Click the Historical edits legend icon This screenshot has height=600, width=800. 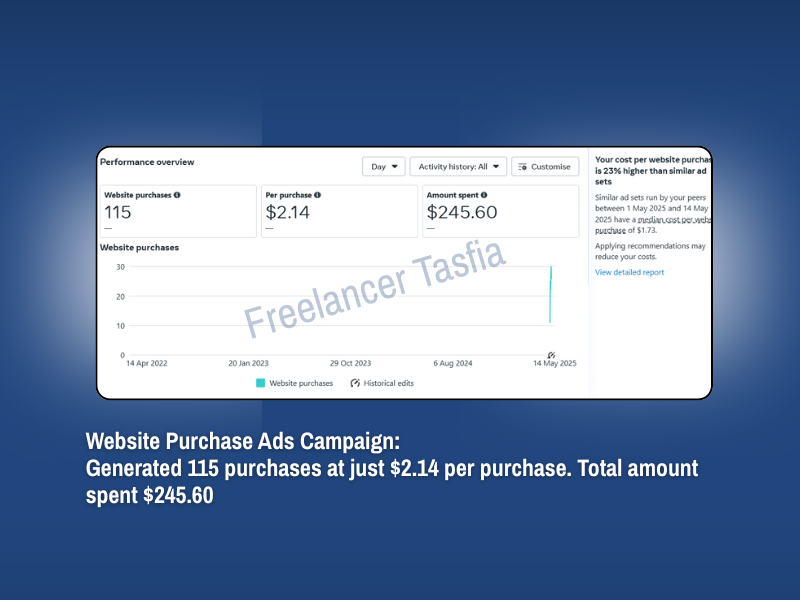(x=355, y=383)
